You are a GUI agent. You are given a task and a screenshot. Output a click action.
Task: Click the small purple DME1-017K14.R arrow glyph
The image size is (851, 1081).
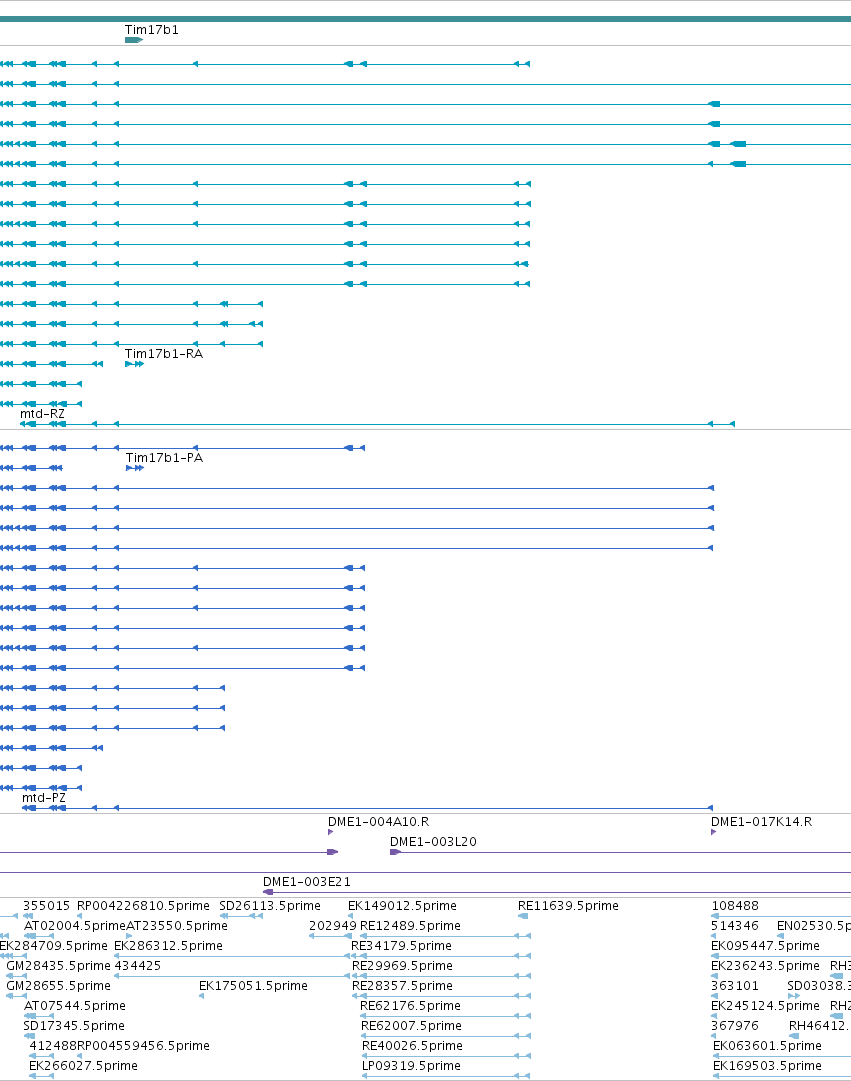(x=713, y=832)
